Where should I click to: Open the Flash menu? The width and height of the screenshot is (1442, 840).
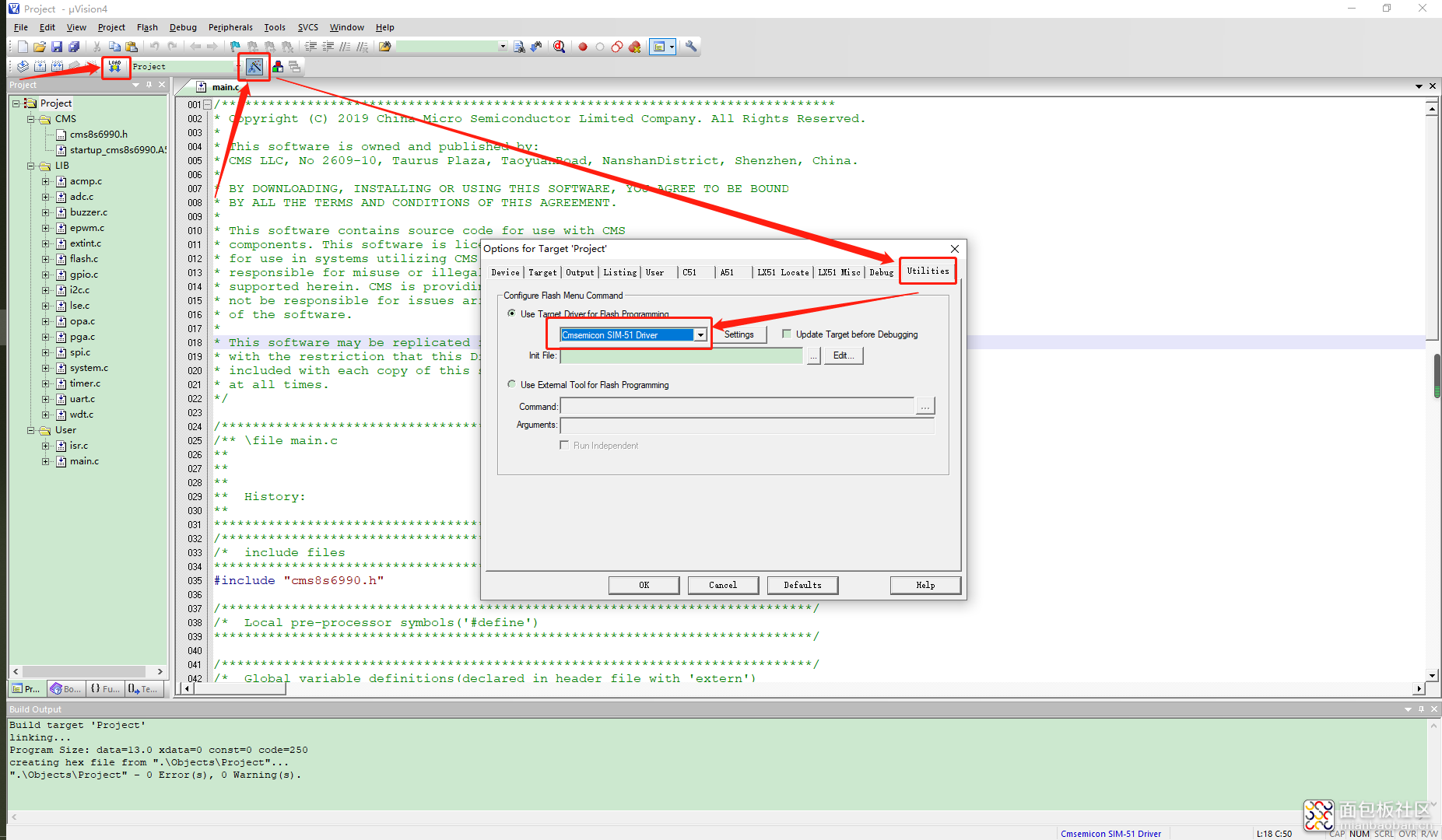[147, 27]
